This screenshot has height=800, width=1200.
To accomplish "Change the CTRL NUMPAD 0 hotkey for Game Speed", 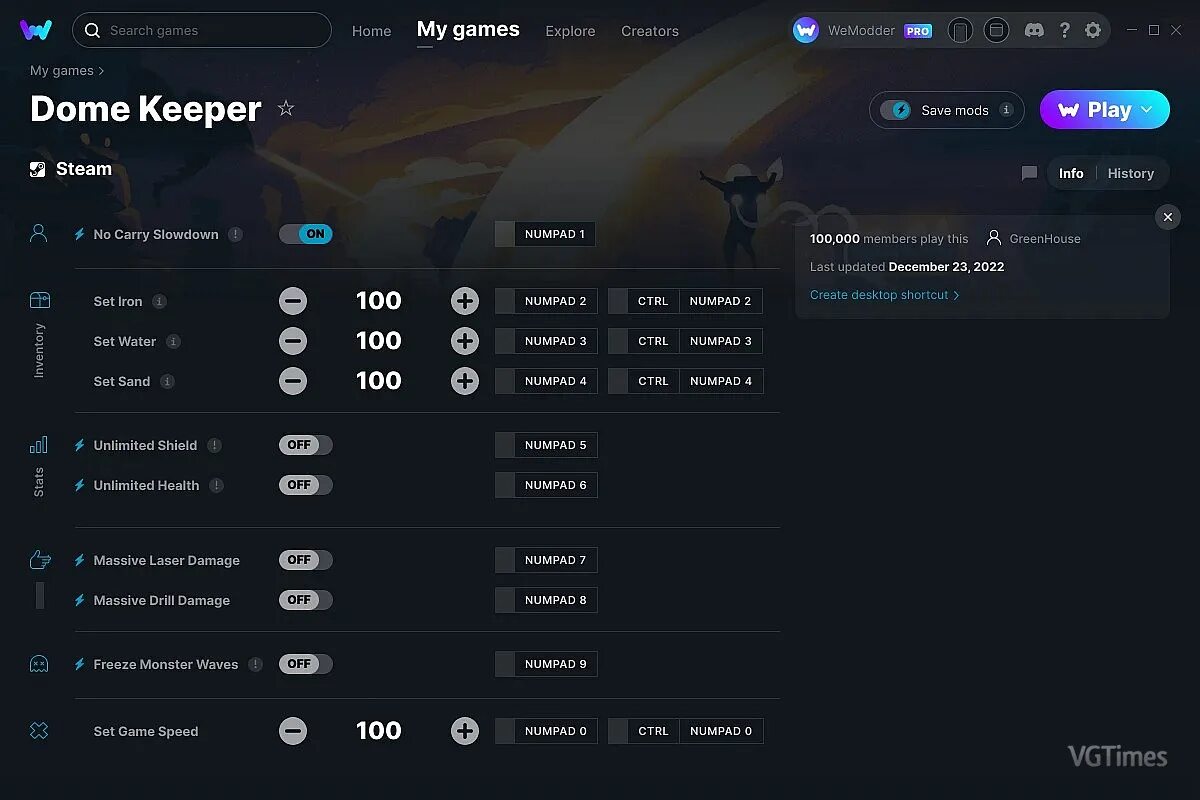I will tap(685, 731).
